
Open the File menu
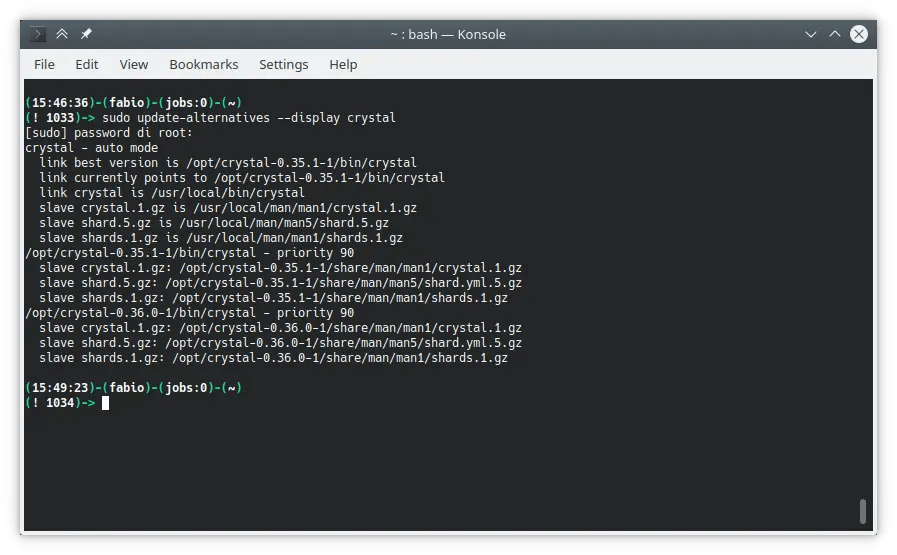tap(44, 65)
